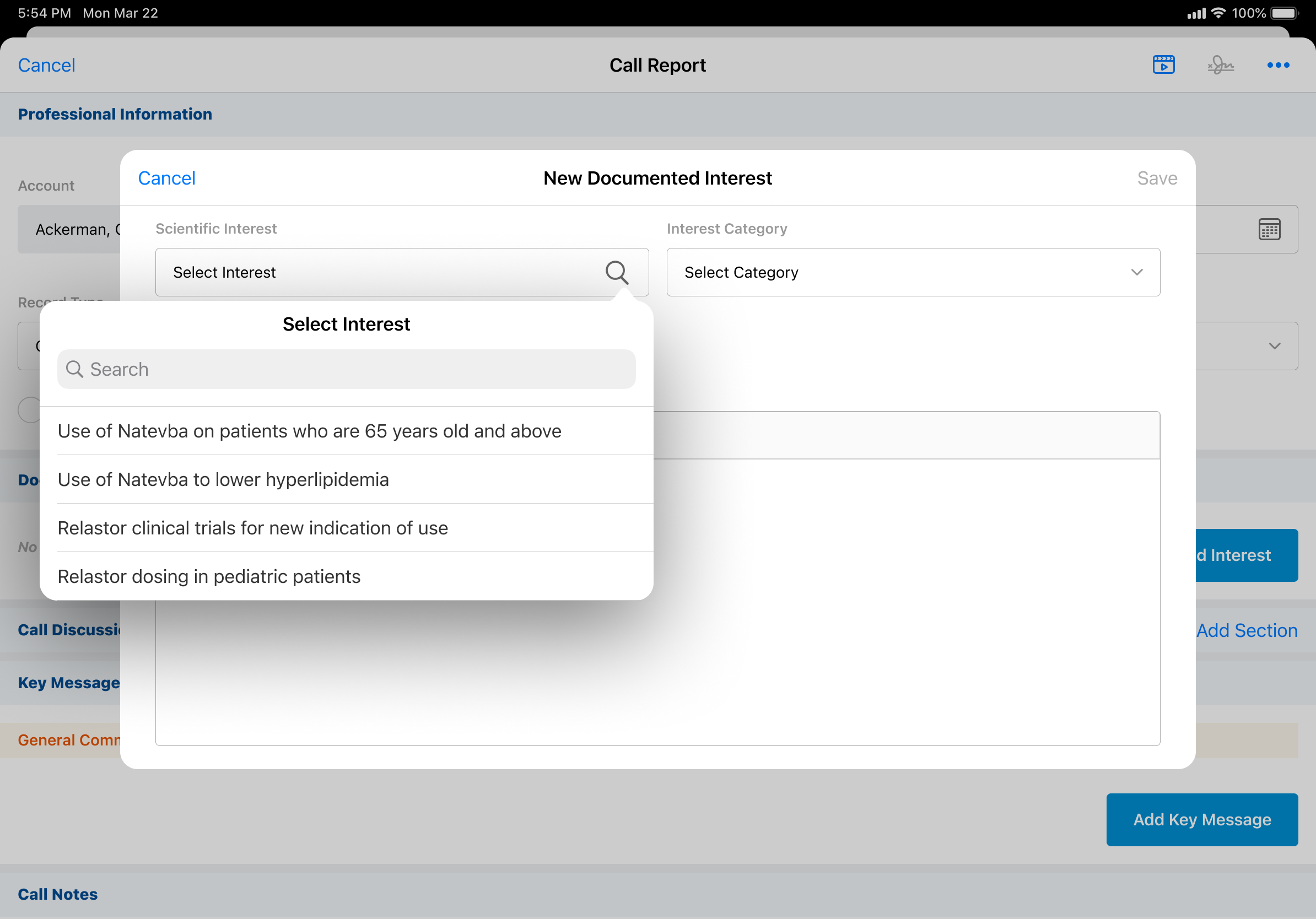Select Relastor dosing in pediatric patients
Screen dimensions: 1316x919
(209, 576)
